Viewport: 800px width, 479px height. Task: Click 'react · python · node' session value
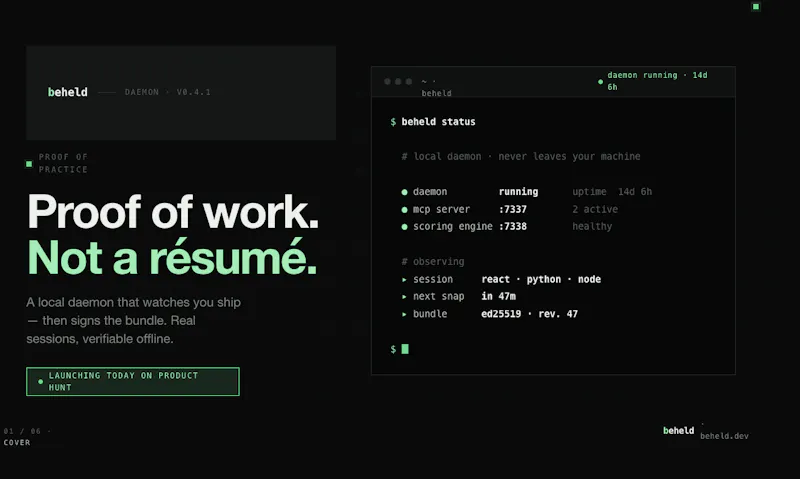541,280
